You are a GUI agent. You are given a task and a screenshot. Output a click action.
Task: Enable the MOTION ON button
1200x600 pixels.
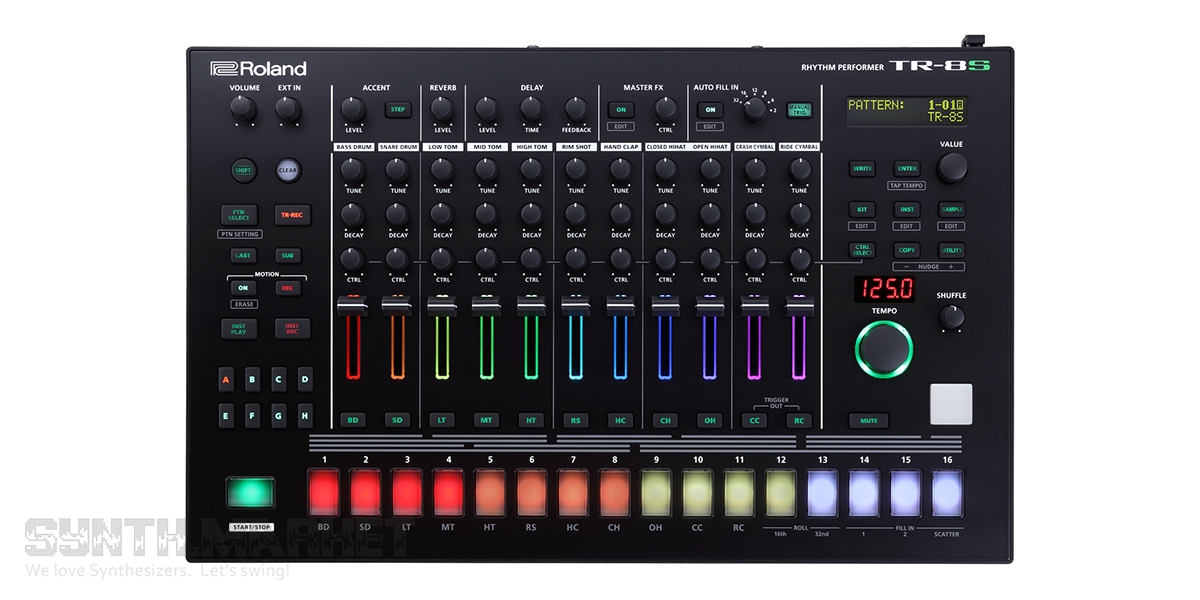(242, 288)
